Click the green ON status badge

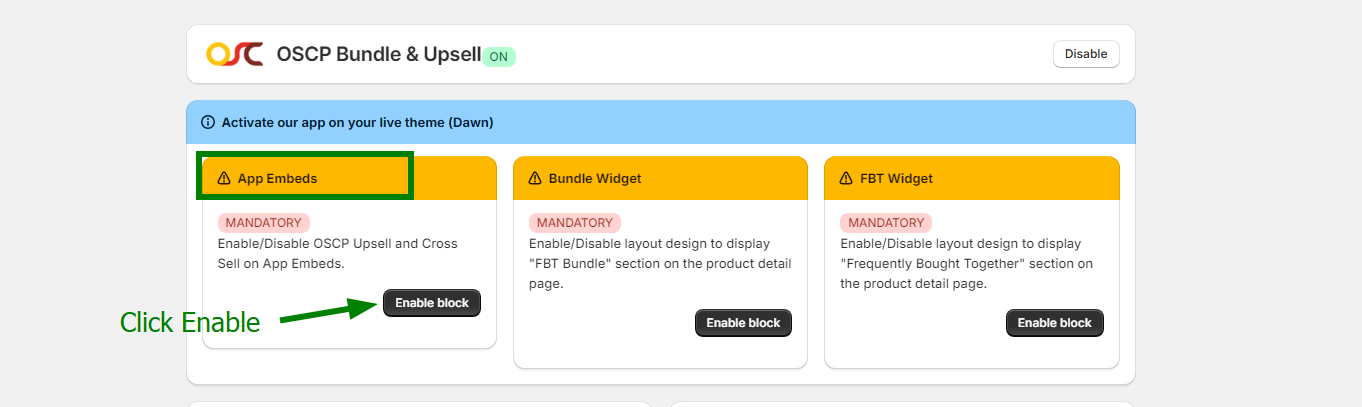tap(498, 57)
